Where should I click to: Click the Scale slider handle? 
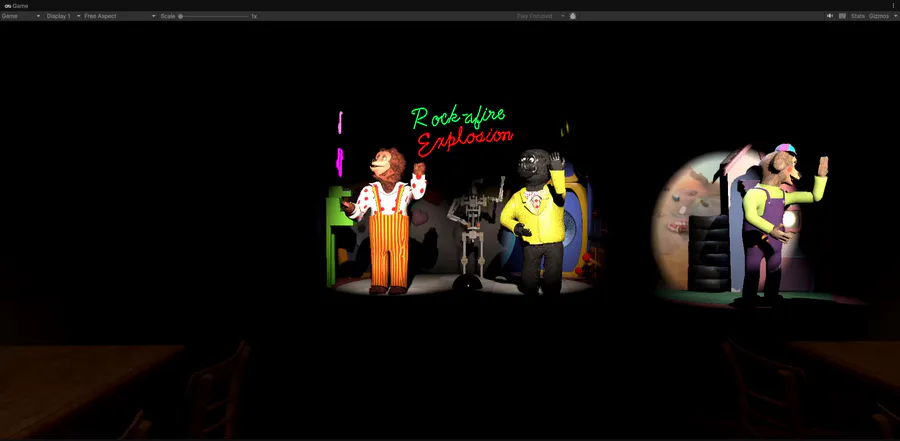coord(180,16)
